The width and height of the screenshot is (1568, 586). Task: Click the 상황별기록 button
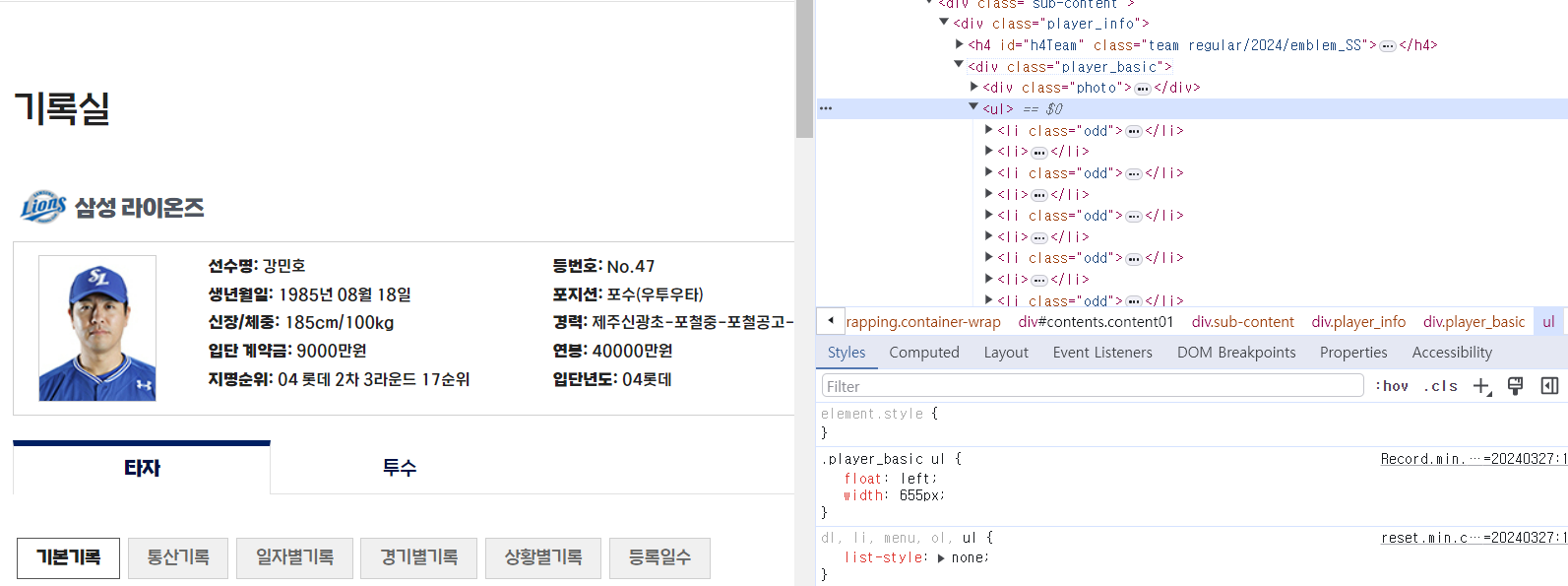click(543, 557)
